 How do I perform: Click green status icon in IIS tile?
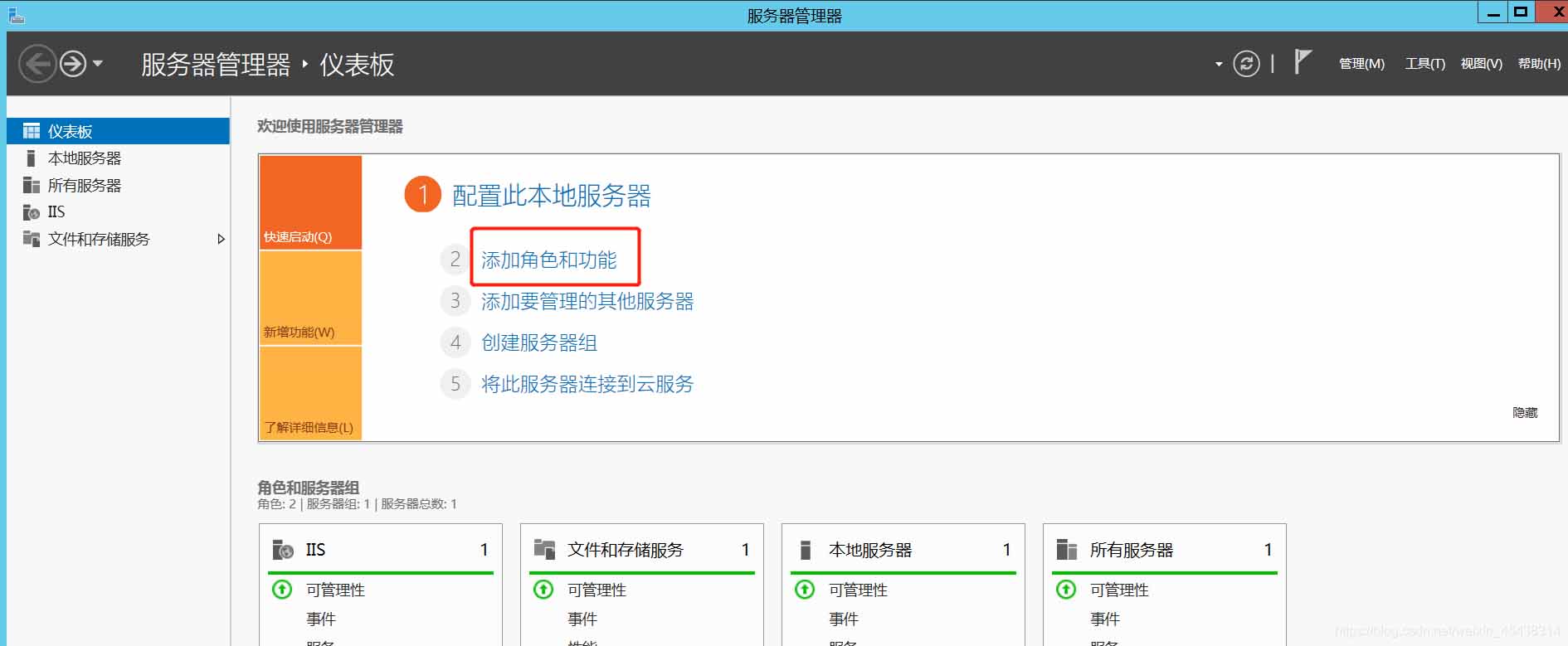282,590
